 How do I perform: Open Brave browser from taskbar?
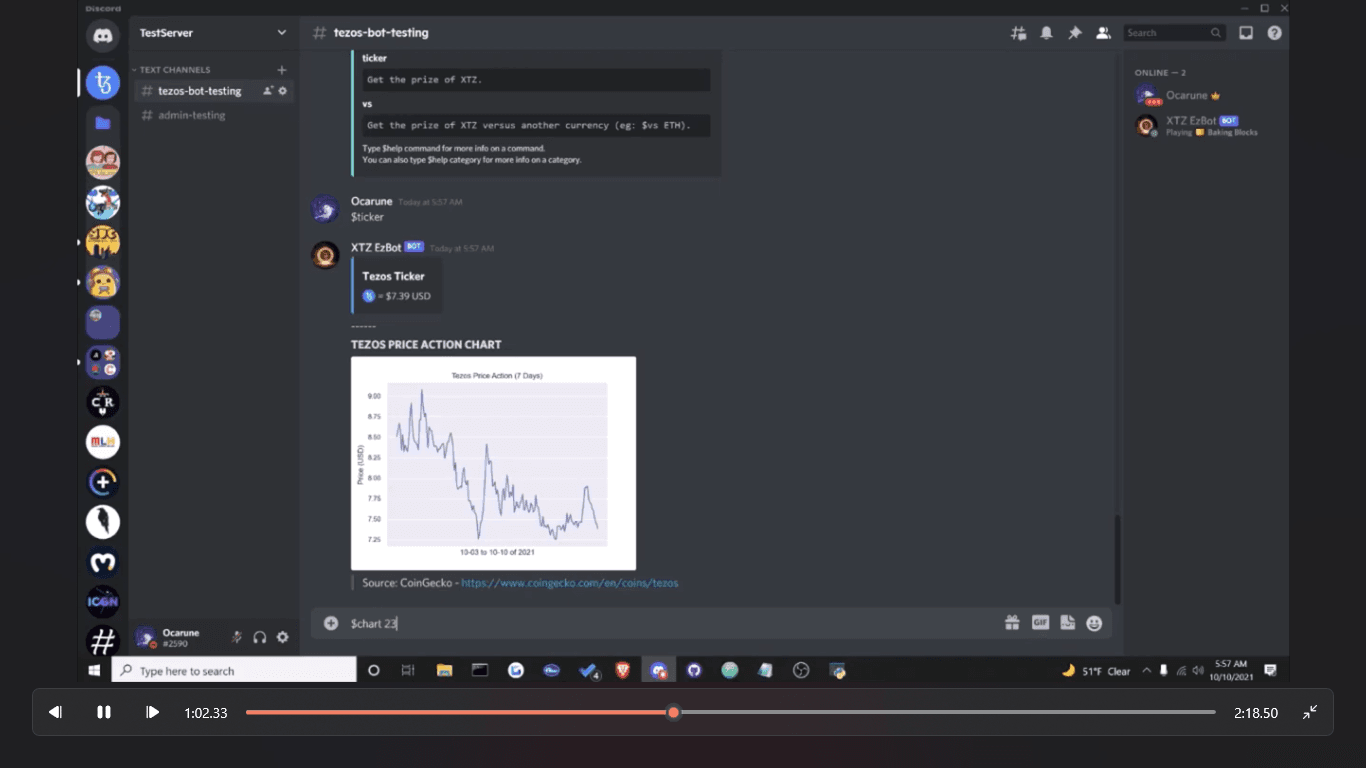pyautogui.click(x=623, y=670)
